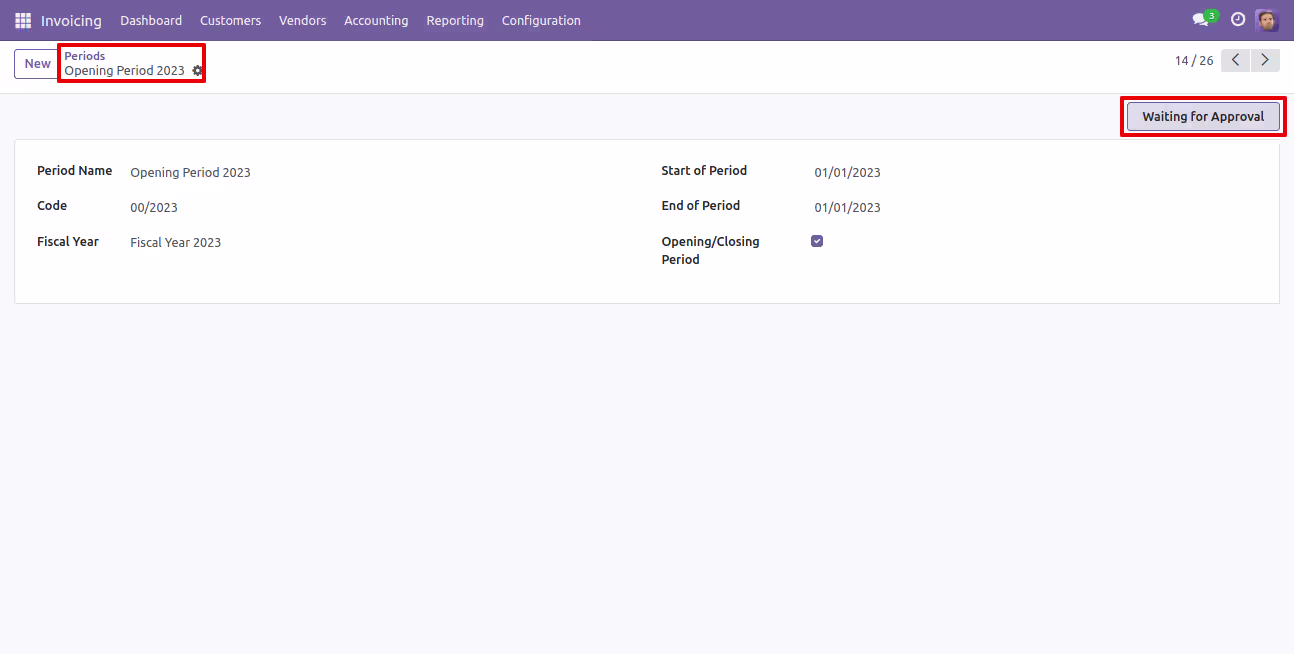The width and height of the screenshot is (1294, 654).
Task: Expand the Vendors menu
Action: coord(303,20)
